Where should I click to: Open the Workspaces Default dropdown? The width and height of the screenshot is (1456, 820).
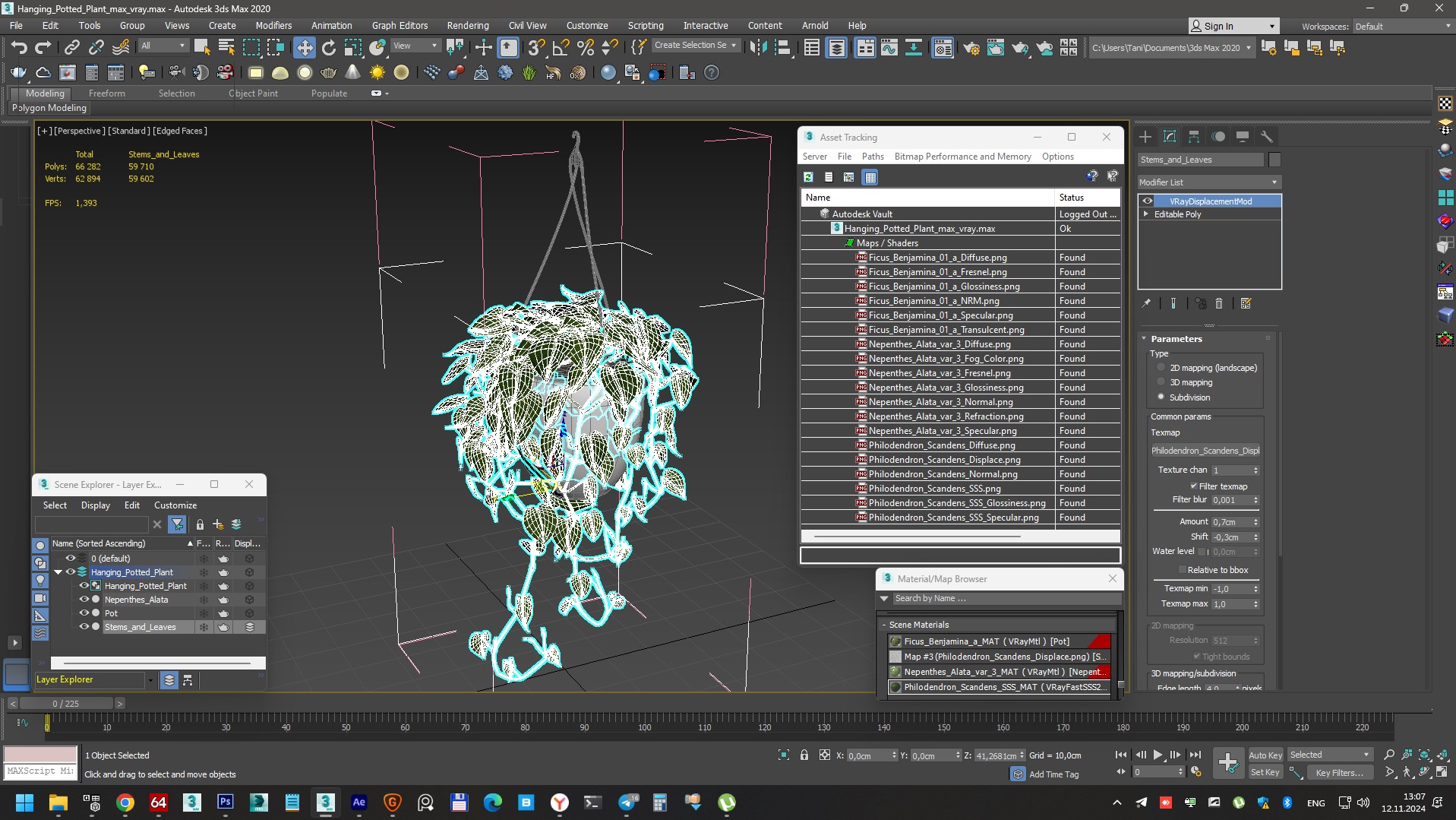pos(1402,27)
